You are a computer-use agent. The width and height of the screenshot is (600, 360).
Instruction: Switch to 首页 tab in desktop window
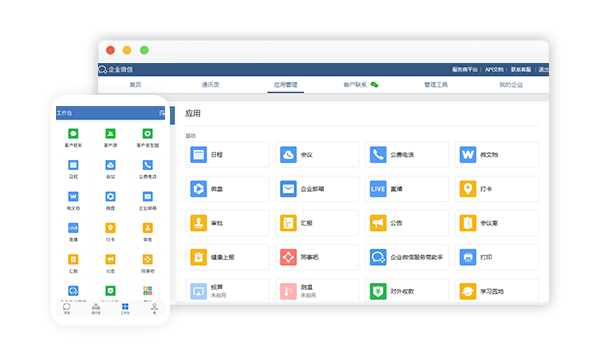(x=135, y=85)
